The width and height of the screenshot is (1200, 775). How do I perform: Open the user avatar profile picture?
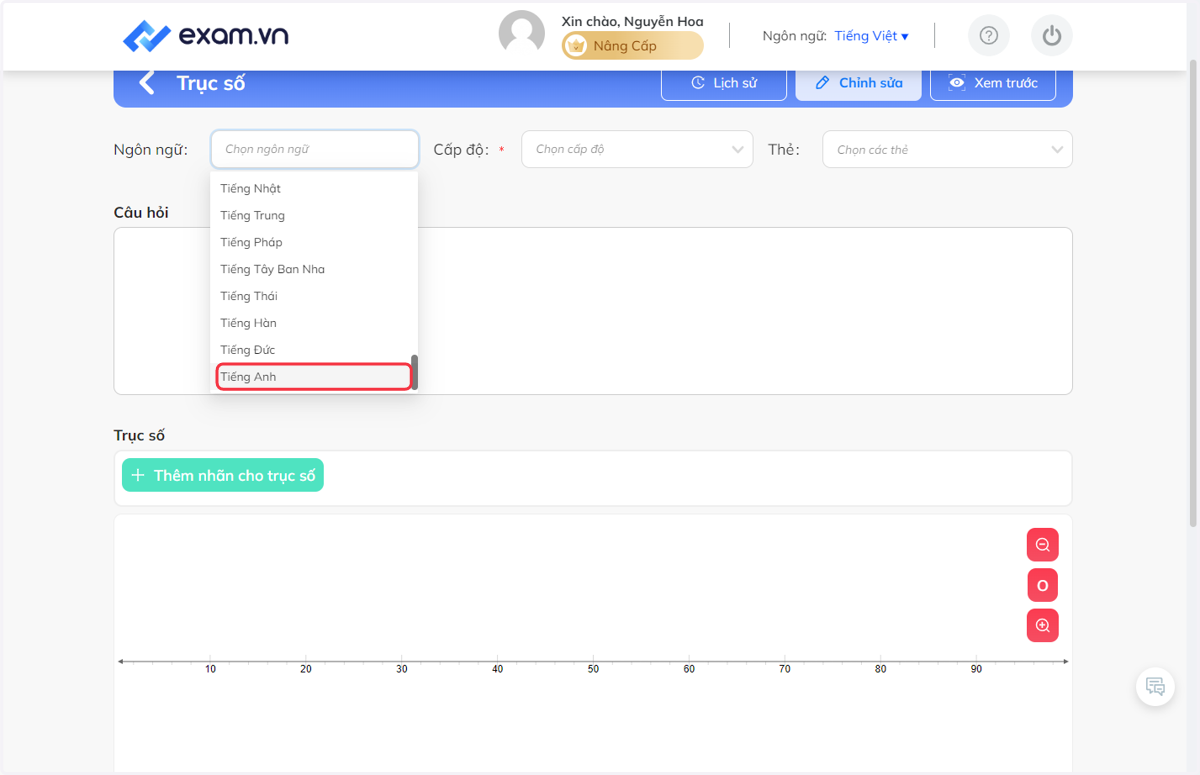pos(522,34)
